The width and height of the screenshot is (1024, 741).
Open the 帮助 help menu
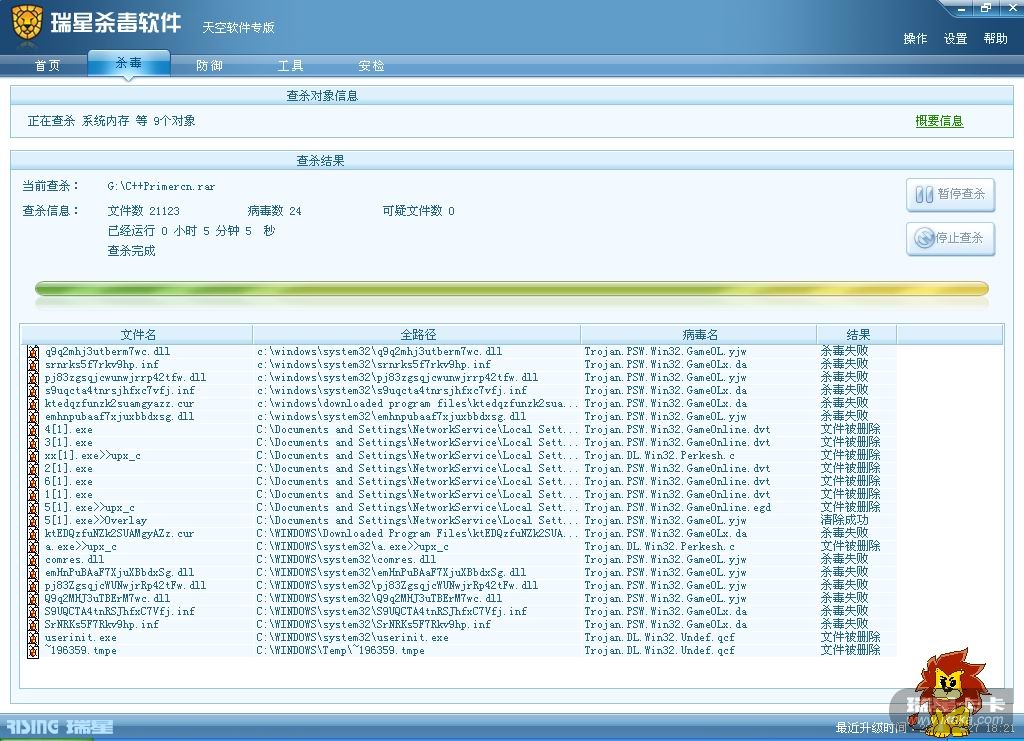click(x=995, y=39)
